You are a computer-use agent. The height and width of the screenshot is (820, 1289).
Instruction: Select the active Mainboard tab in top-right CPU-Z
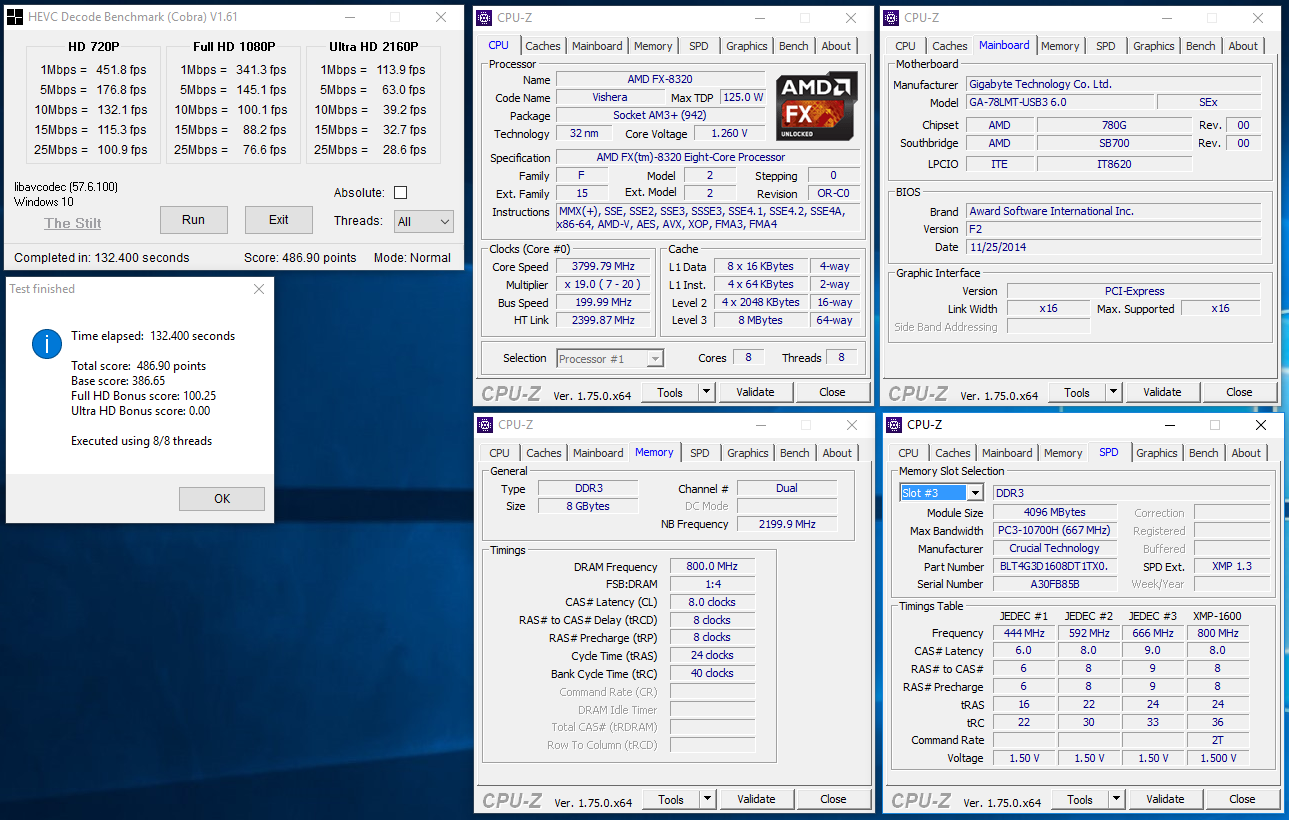1004,45
